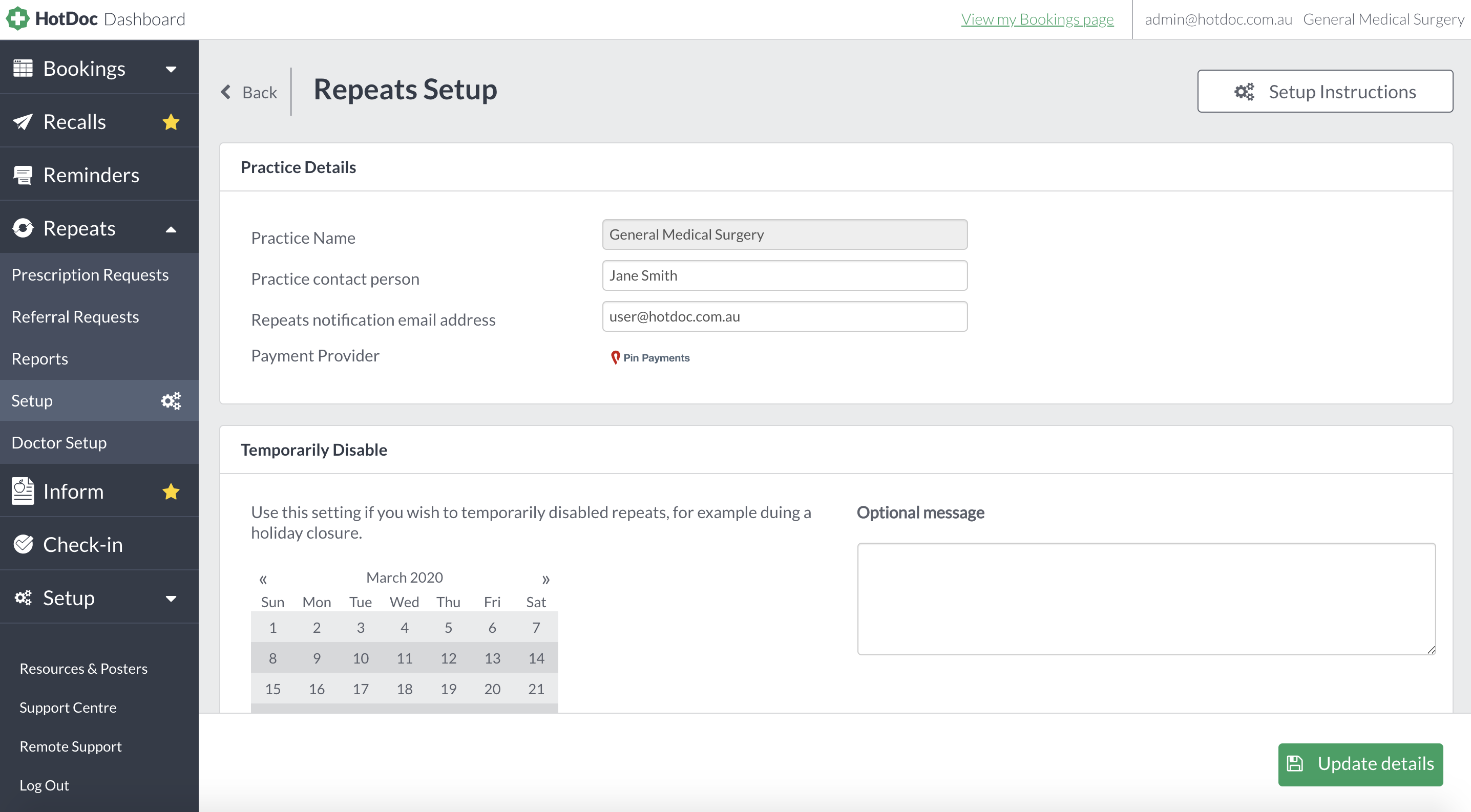Image resolution: width=1471 pixels, height=812 pixels.
Task: Open Resources & Posters link
Action: 83,668
